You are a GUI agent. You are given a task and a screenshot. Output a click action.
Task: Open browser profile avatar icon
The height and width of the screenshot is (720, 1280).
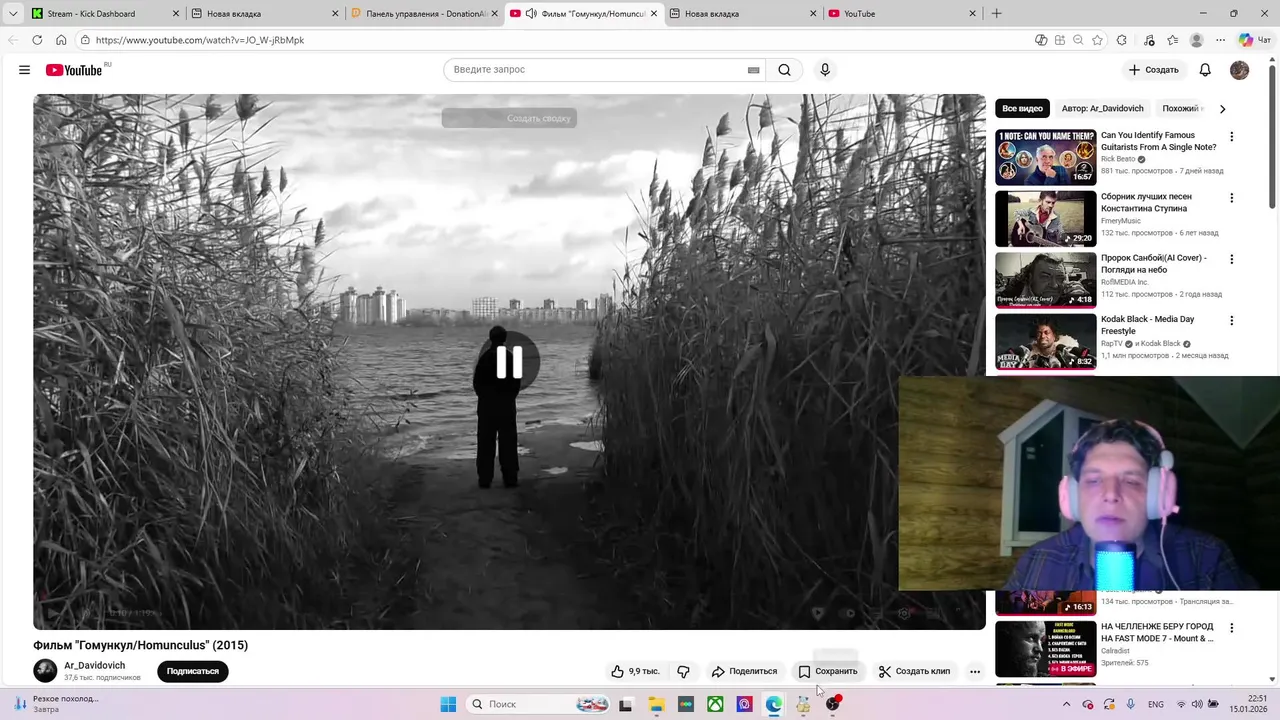pos(1196,40)
